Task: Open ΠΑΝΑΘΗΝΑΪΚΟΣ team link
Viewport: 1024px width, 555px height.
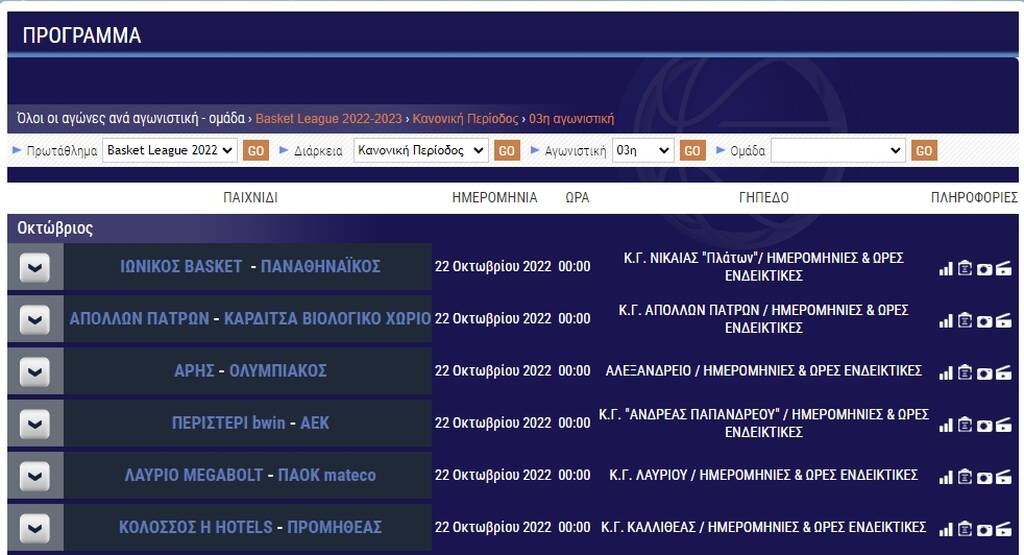Action: [x=321, y=266]
